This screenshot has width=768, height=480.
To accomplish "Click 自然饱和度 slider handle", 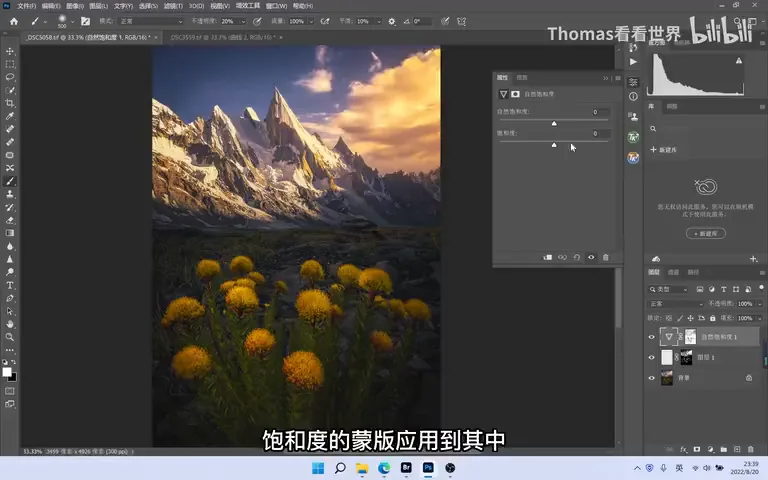I will click(x=554, y=123).
